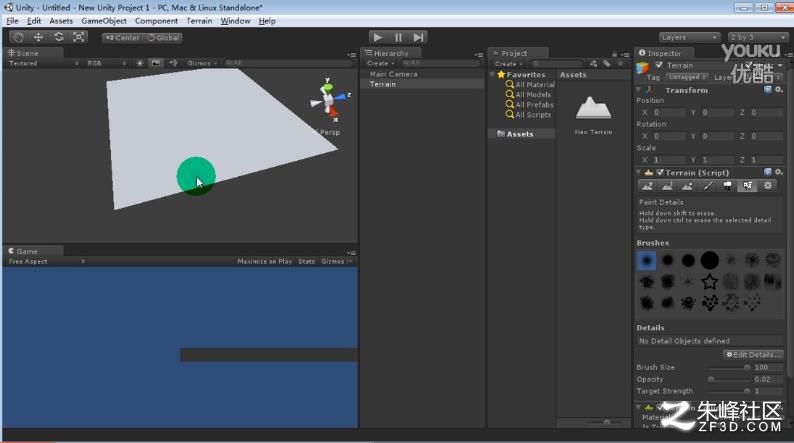Select the Raise/Lower Terrain tool
This screenshot has width=794, height=443.
pos(647,186)
